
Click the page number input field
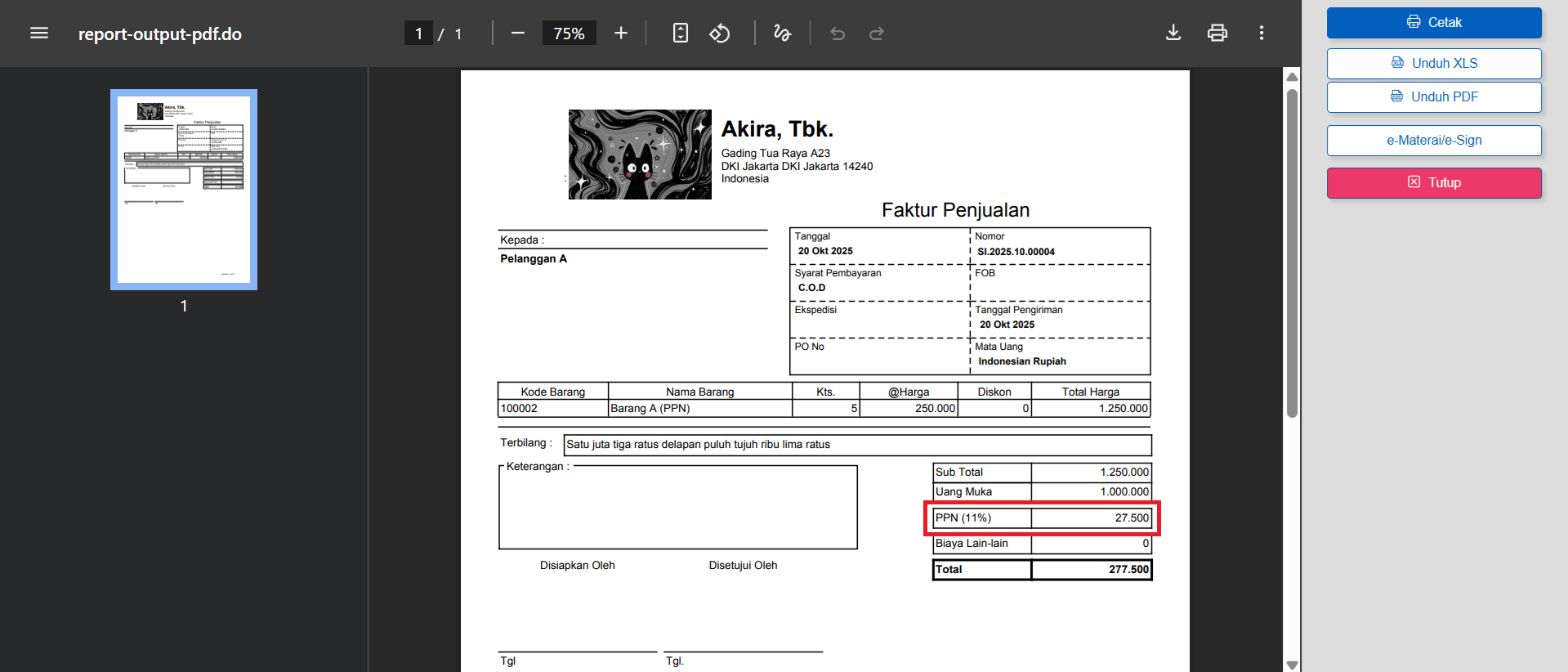418,34
